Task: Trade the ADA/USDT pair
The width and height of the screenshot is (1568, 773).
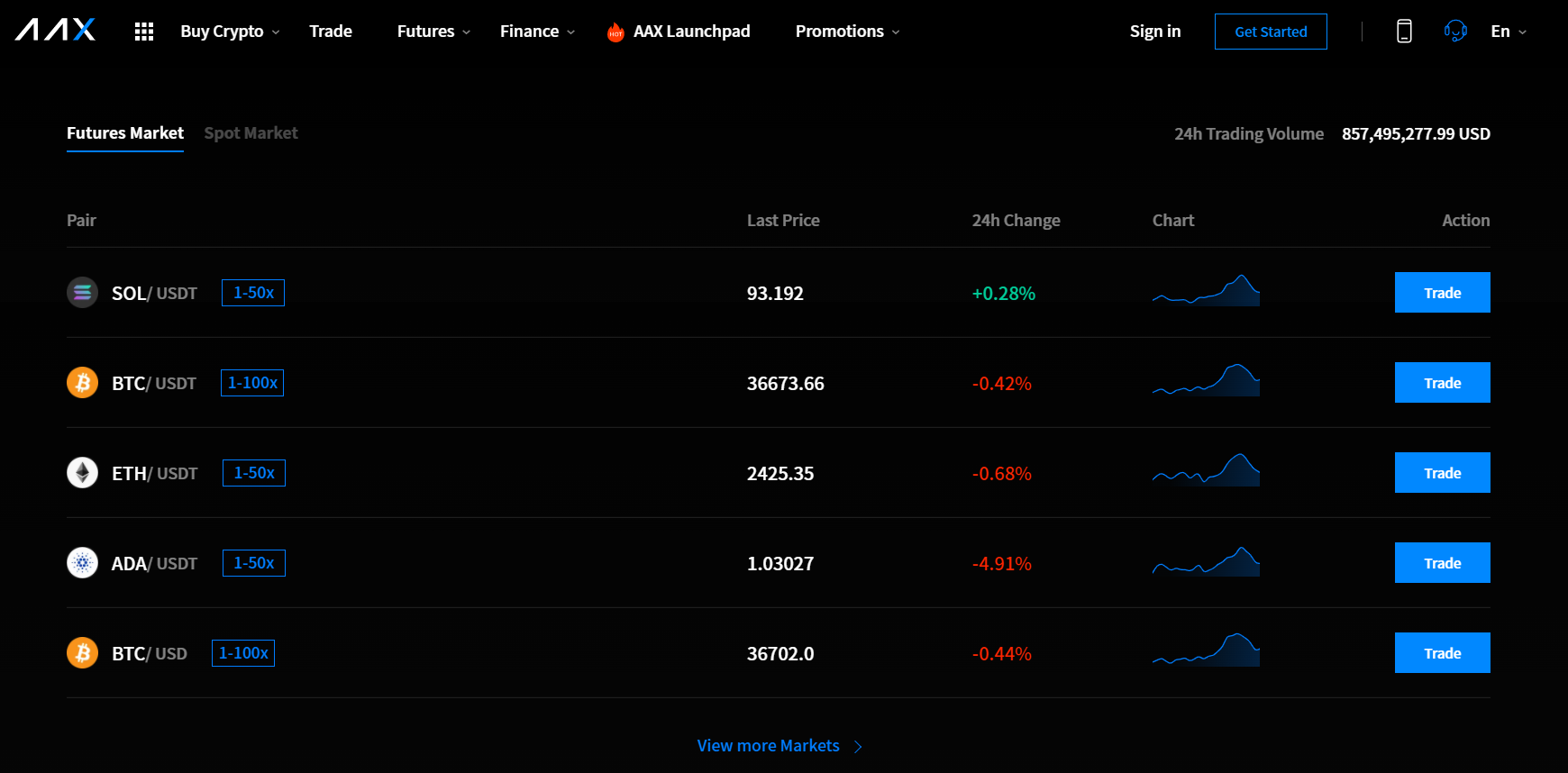Action: point(1443,563)
